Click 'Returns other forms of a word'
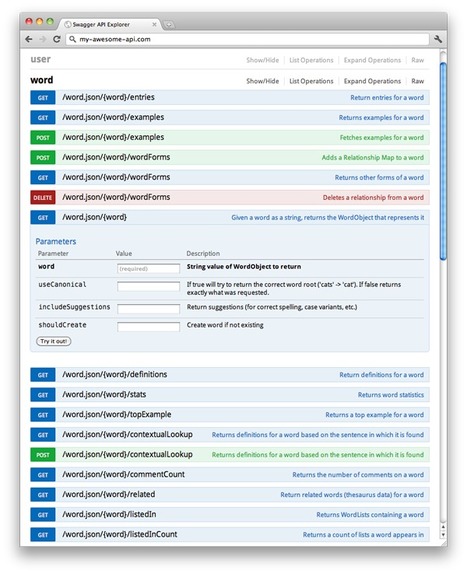 coord(379,178)
